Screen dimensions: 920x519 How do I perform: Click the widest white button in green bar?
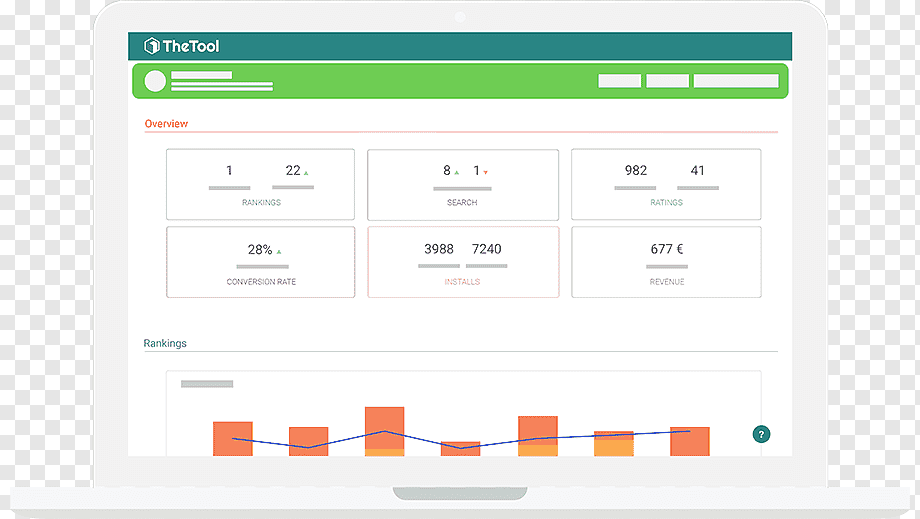[x=736, y=81]
